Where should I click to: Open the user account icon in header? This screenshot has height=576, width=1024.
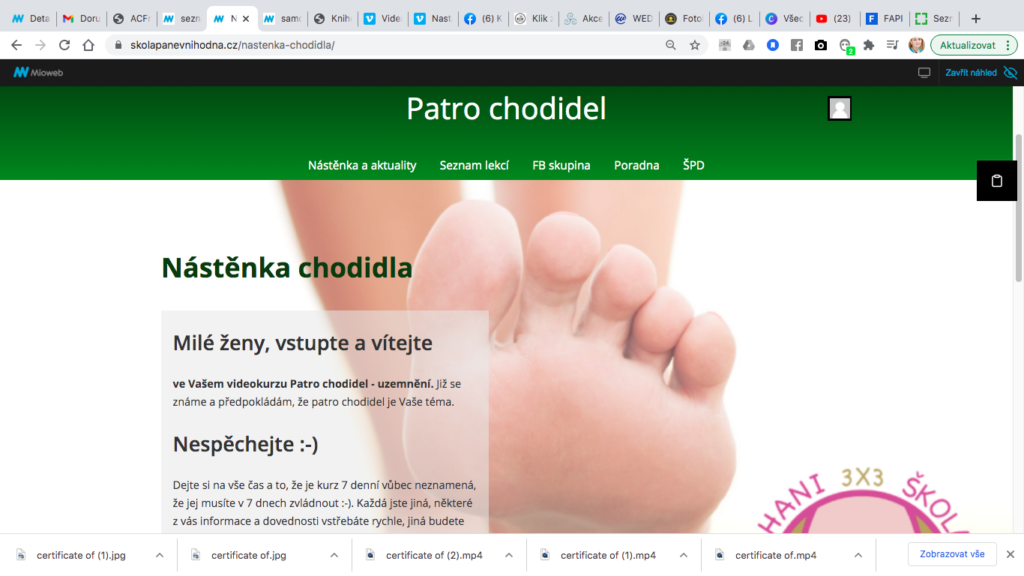(839, 108)
